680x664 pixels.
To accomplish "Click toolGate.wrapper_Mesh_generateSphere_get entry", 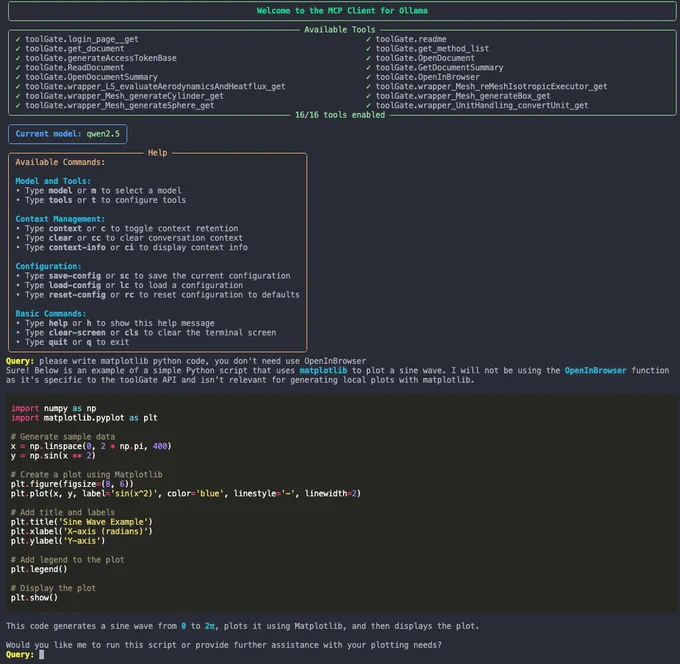I will click(x=119, y=106).
